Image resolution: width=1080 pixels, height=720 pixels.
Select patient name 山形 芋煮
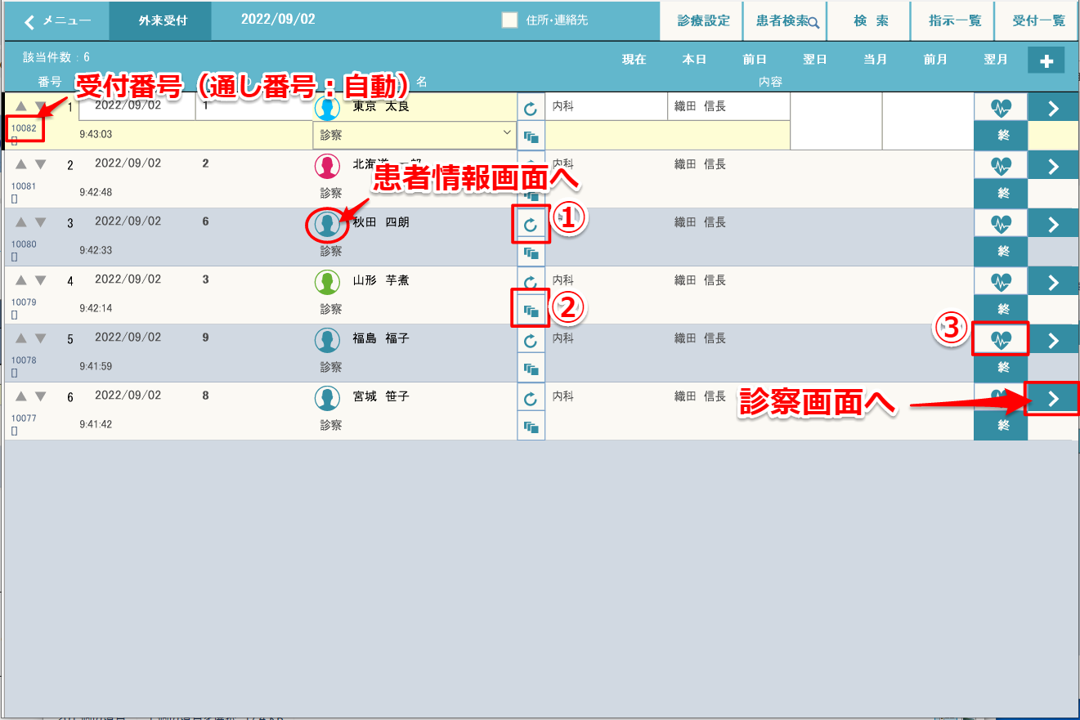381,280
